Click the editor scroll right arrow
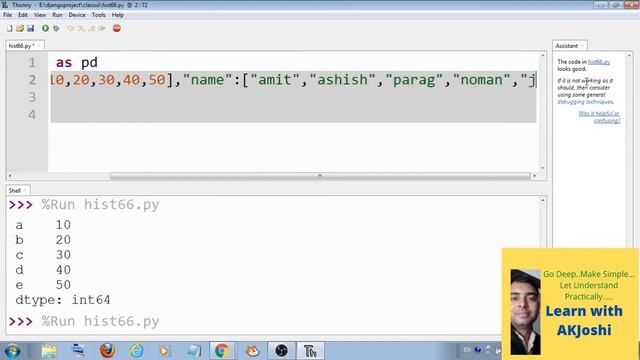The image size is (640, 360). point(534,176)
